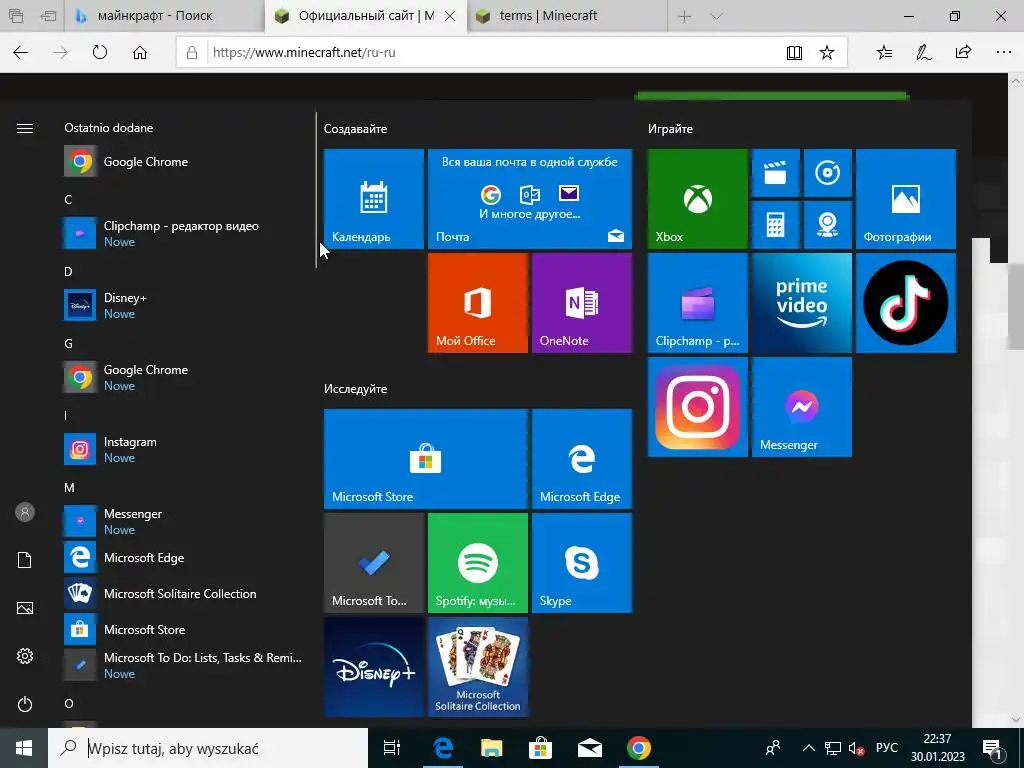Open the Spotify tile

[x=477, y=563]
